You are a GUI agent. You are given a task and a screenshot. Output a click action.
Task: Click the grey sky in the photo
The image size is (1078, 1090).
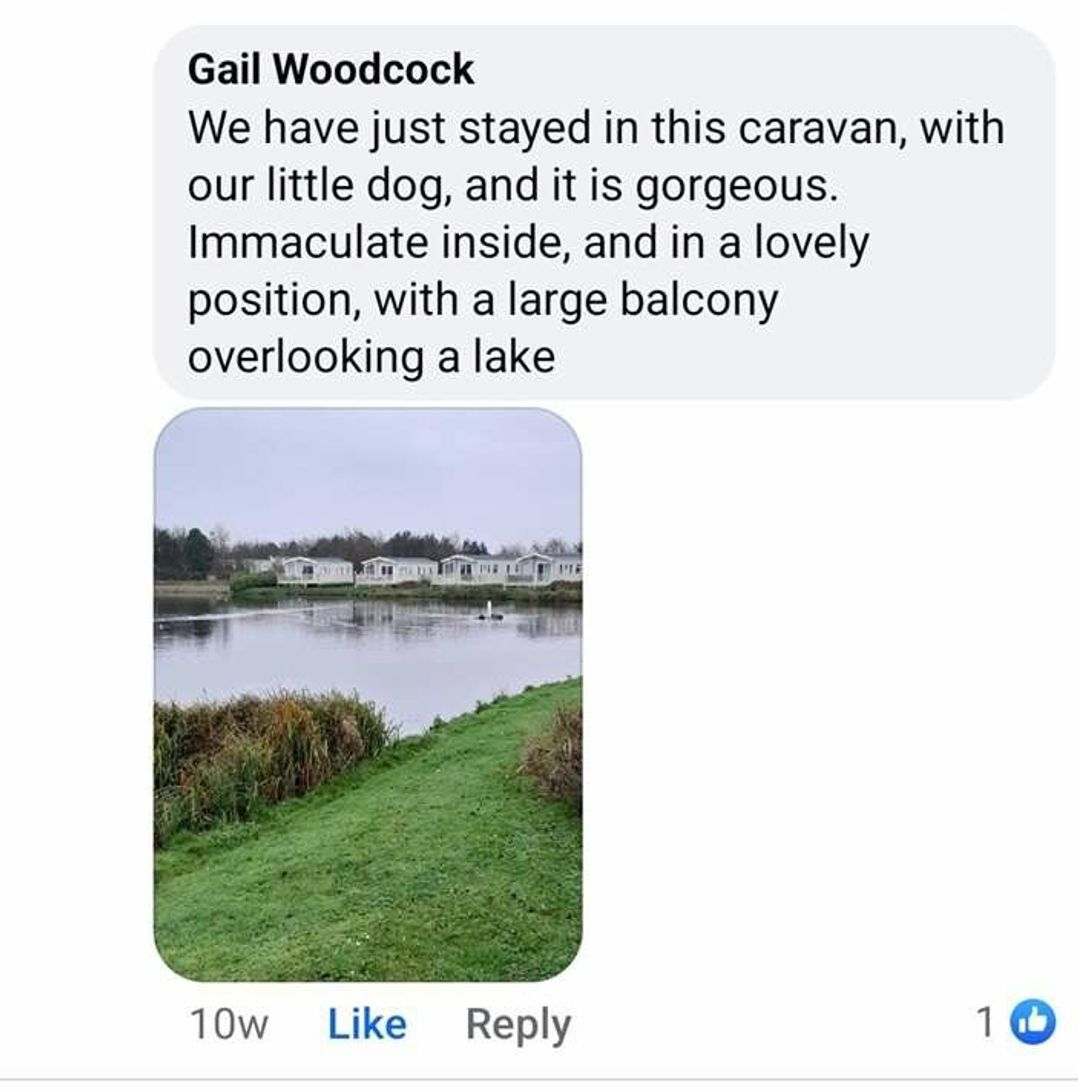pyautogui.click(x=368, y=470)
